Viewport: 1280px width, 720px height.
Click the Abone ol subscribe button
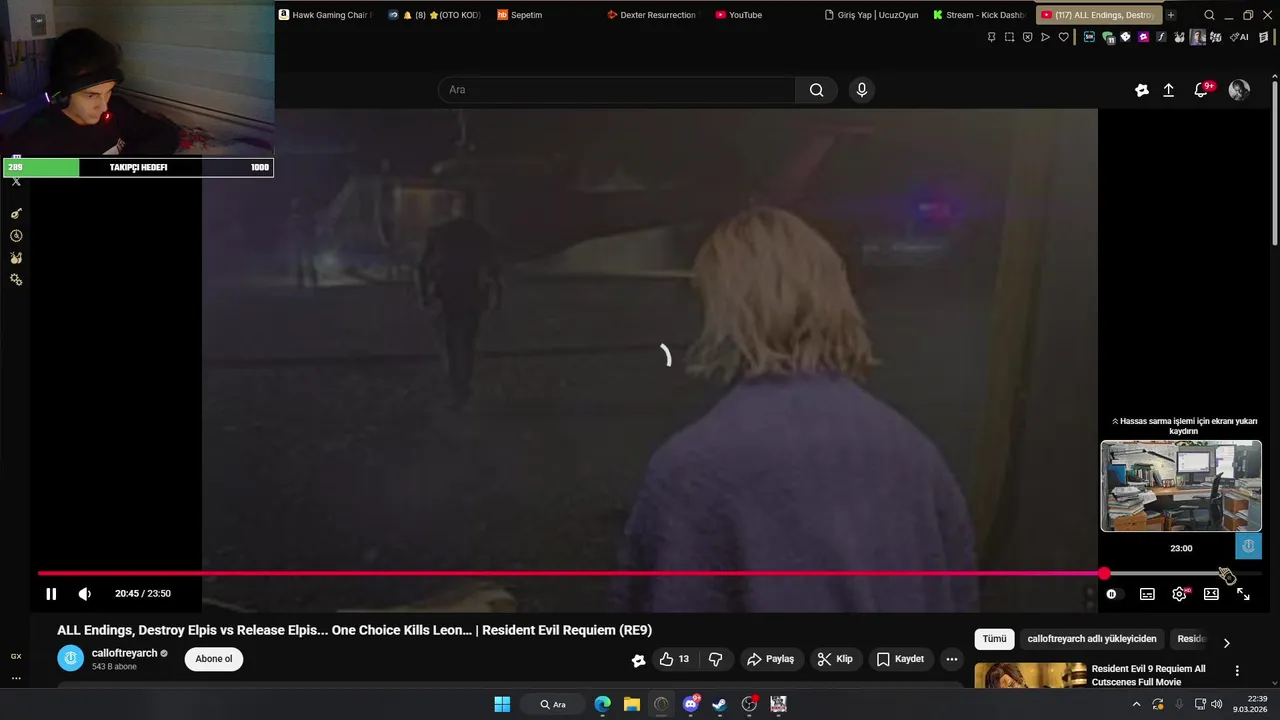[x=214, y=659]
